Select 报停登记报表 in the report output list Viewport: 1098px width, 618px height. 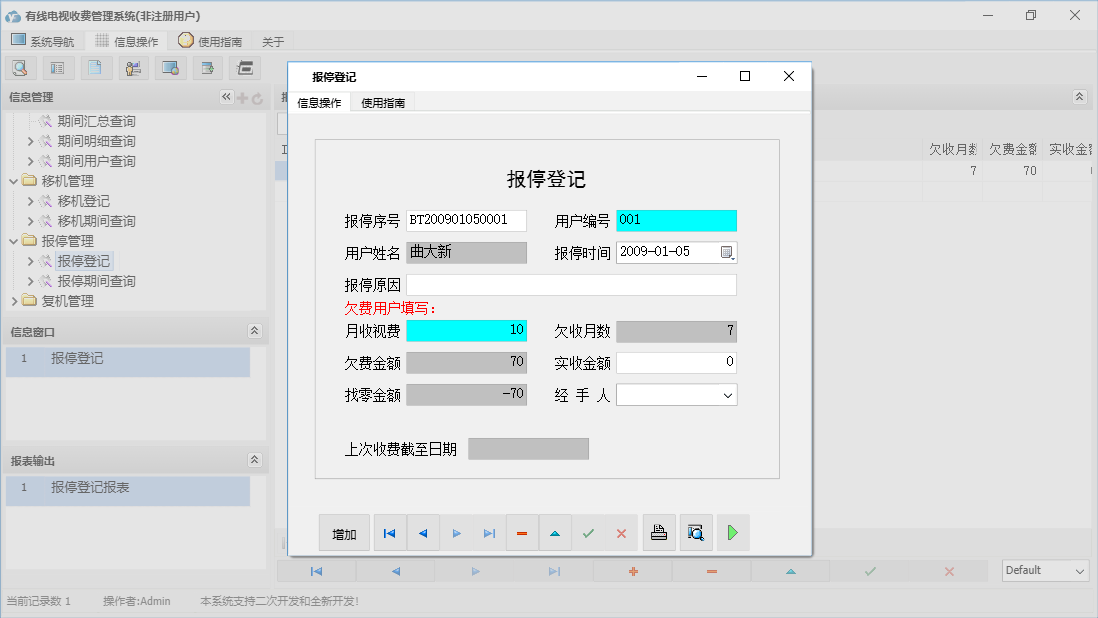pyautogui.click(x=92, y=490)
